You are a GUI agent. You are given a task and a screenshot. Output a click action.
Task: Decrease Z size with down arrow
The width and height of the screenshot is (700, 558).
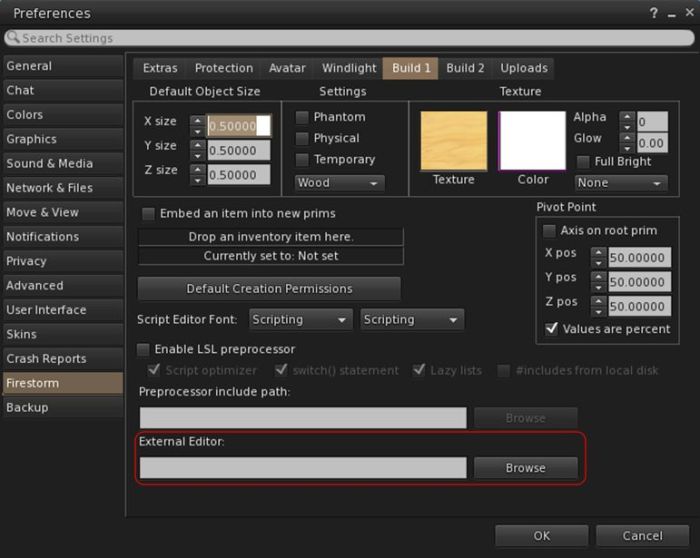(197, 180)
